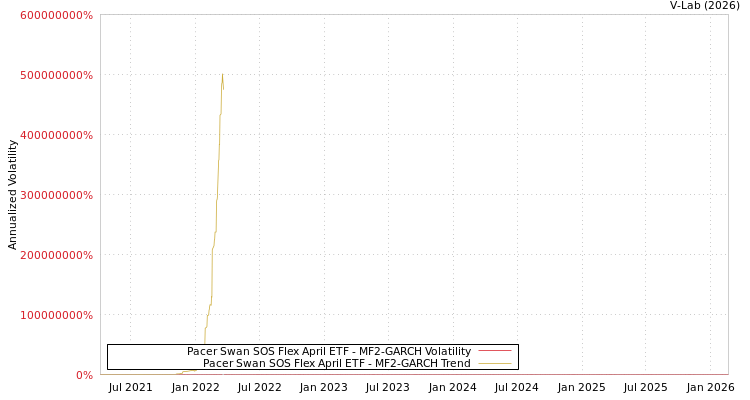750x400 pixels.
Task: Click the 400000000% y-axis label
Action: point(56,135)
